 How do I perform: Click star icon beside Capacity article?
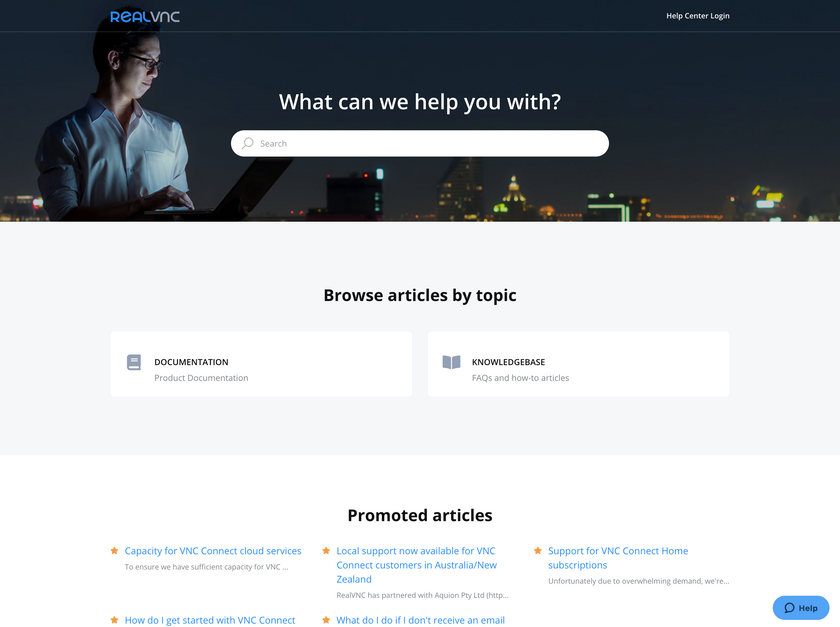click(x=115, y=550)
